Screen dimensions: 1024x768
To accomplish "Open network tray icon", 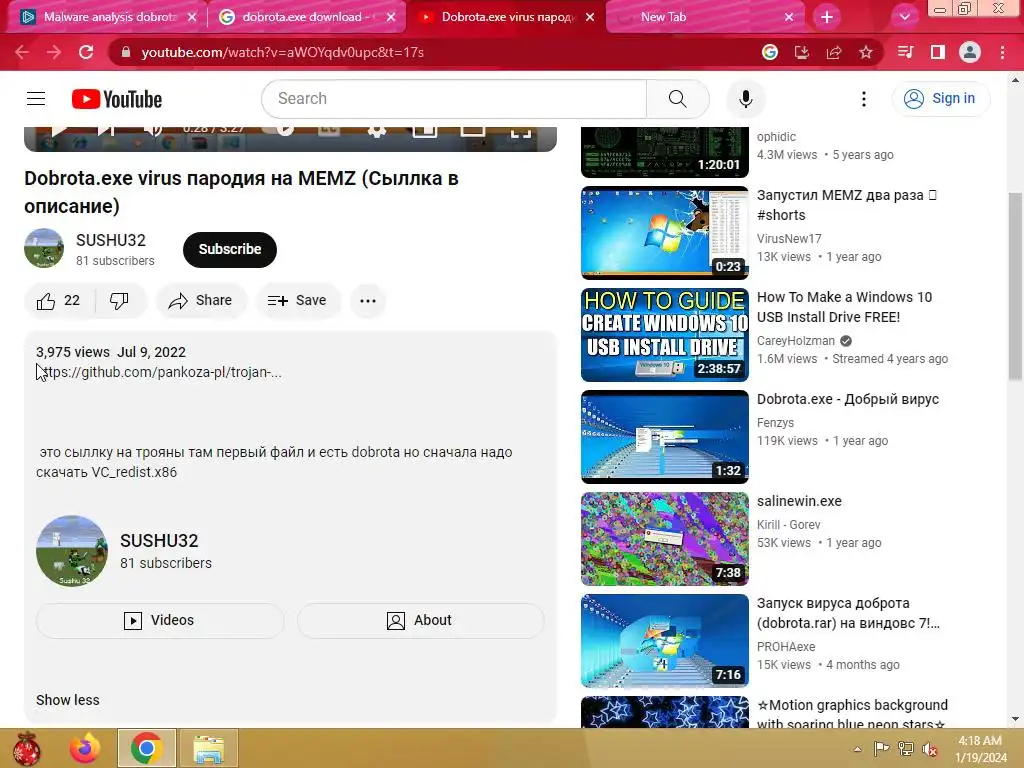I will (906, 749).
